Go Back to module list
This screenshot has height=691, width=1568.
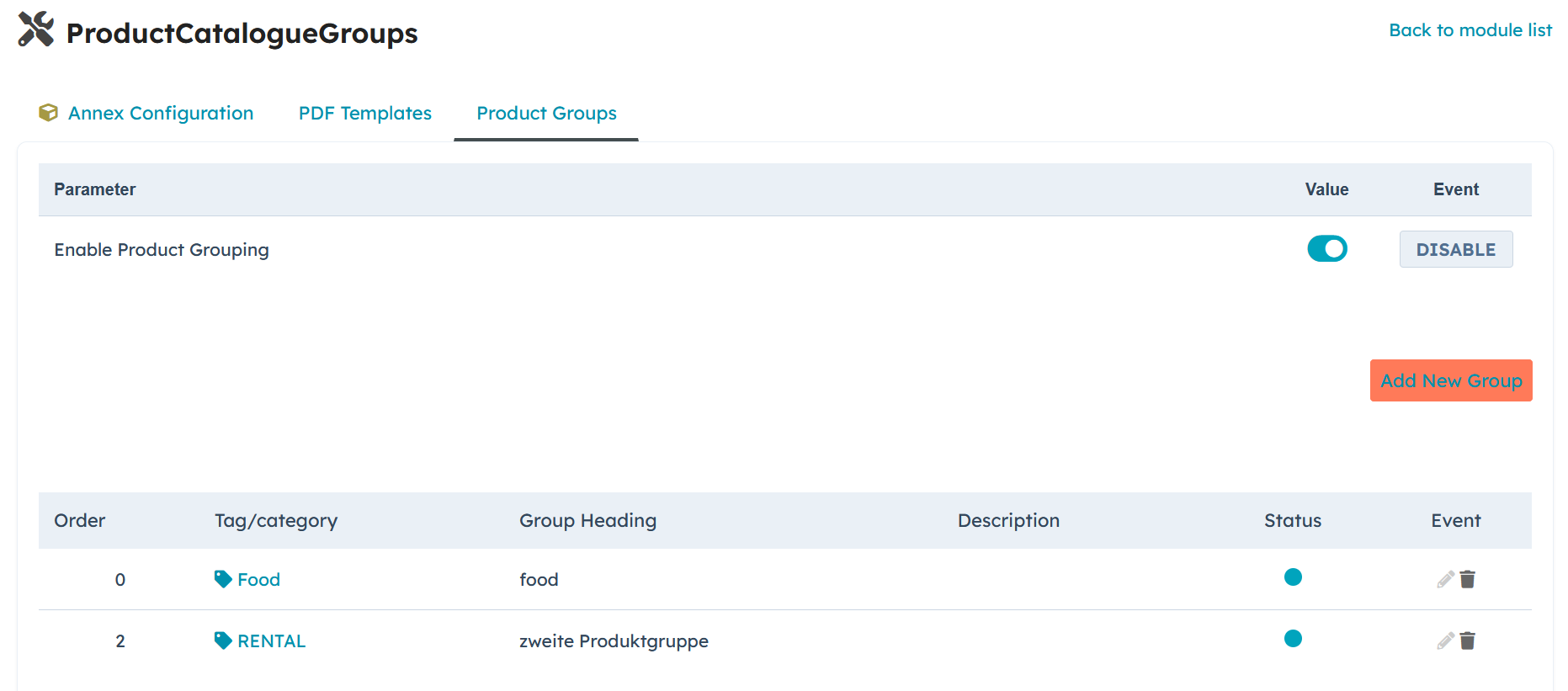[x=1470, y=30]
